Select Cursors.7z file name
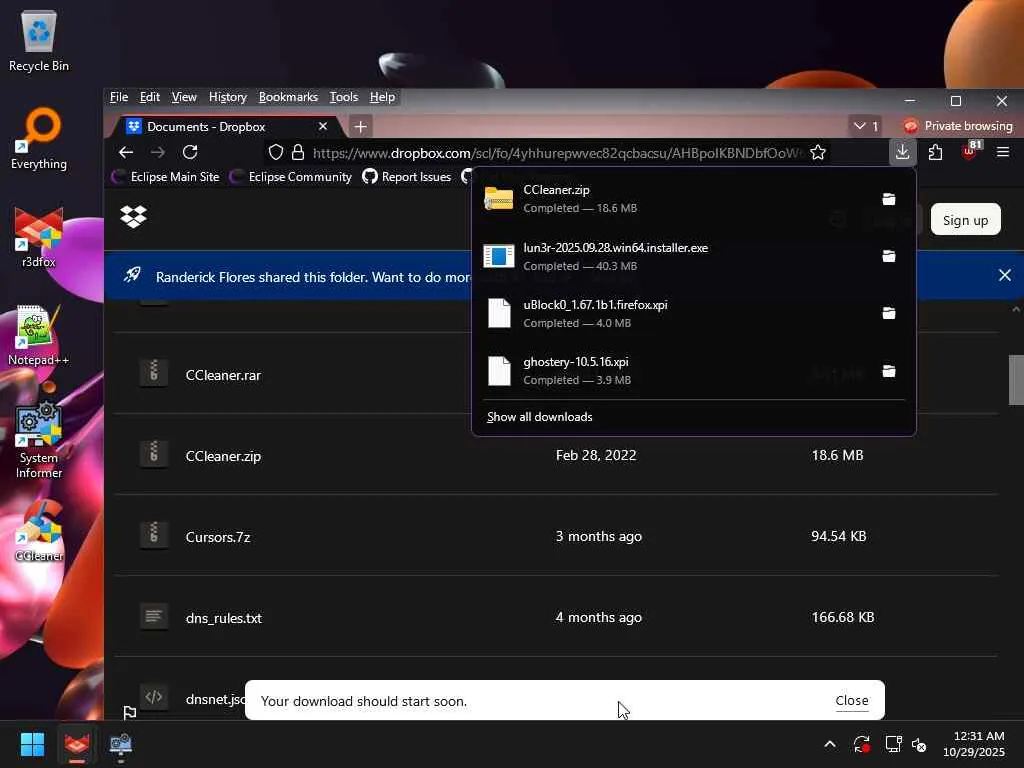 click(x=217, y=537)
